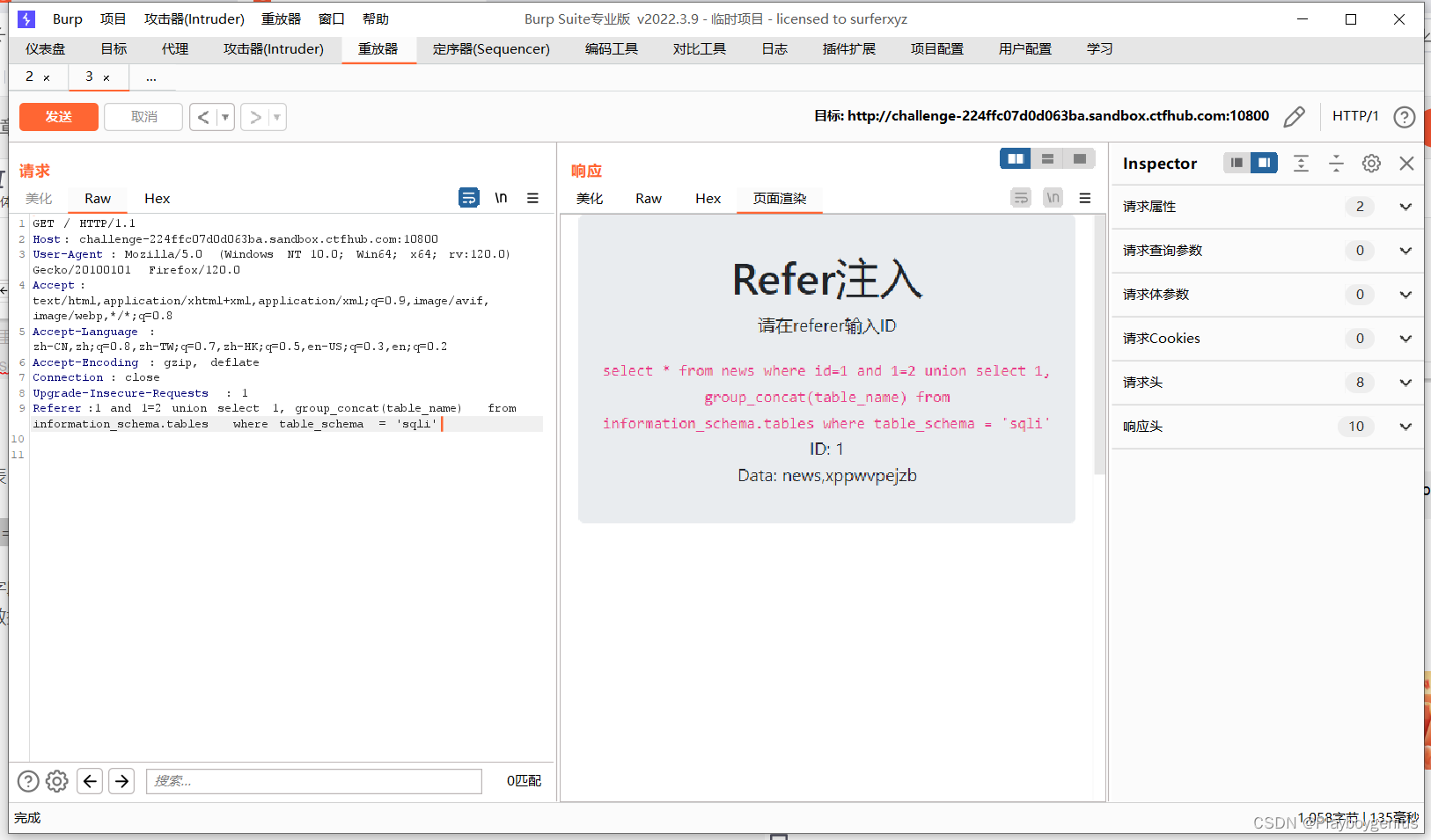1431x840 pixels.
Task: Dock Inspector layout left option
Action: coord(1237,163)
